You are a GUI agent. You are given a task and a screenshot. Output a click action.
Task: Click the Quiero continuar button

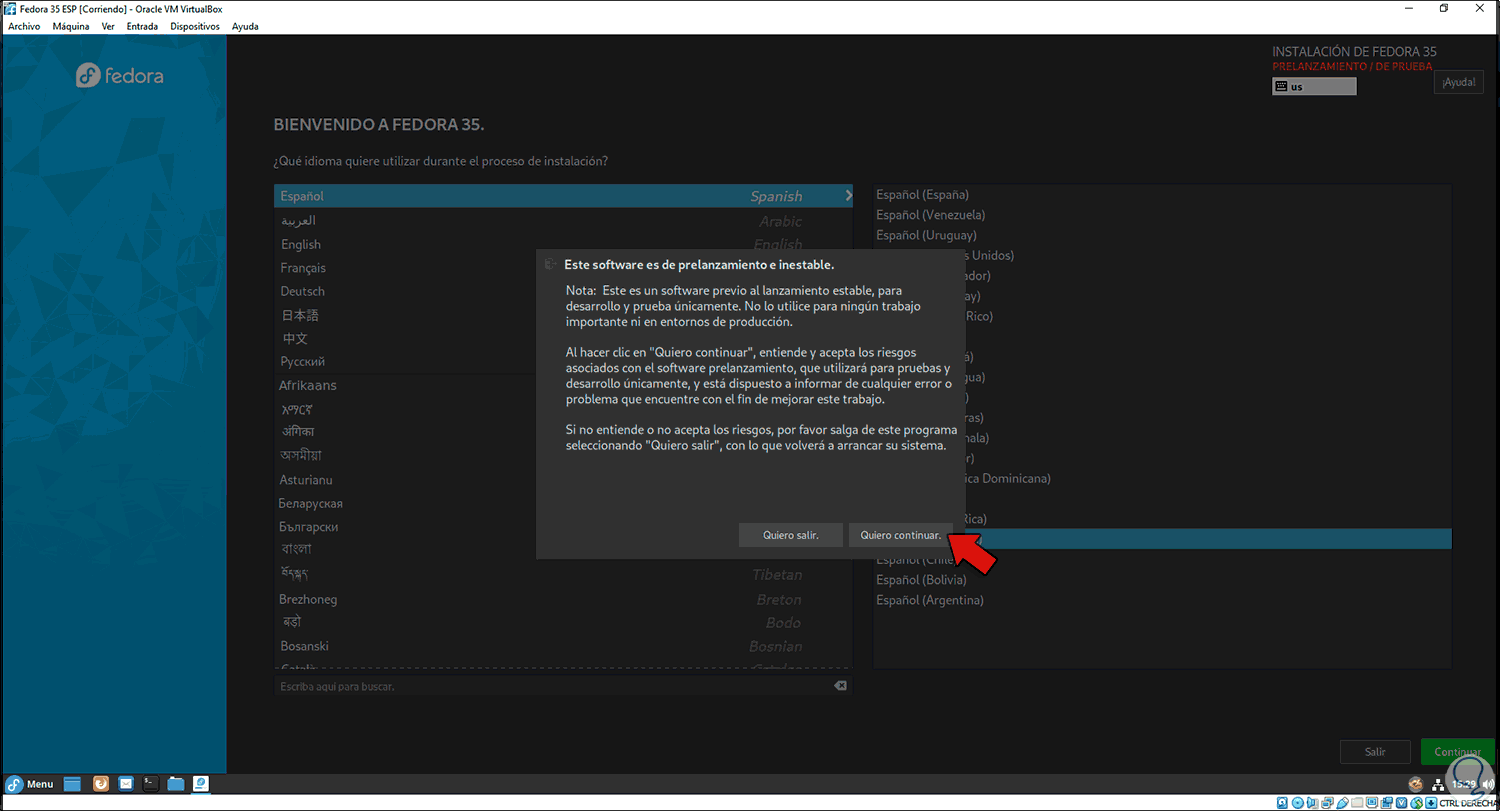click(x=900, y=535)
